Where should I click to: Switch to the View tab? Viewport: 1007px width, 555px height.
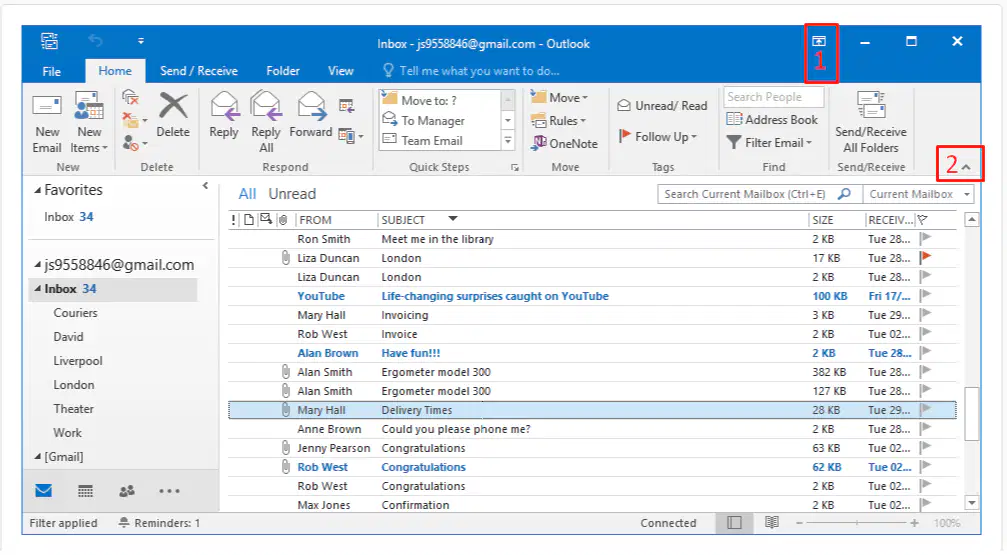point(340,71)
